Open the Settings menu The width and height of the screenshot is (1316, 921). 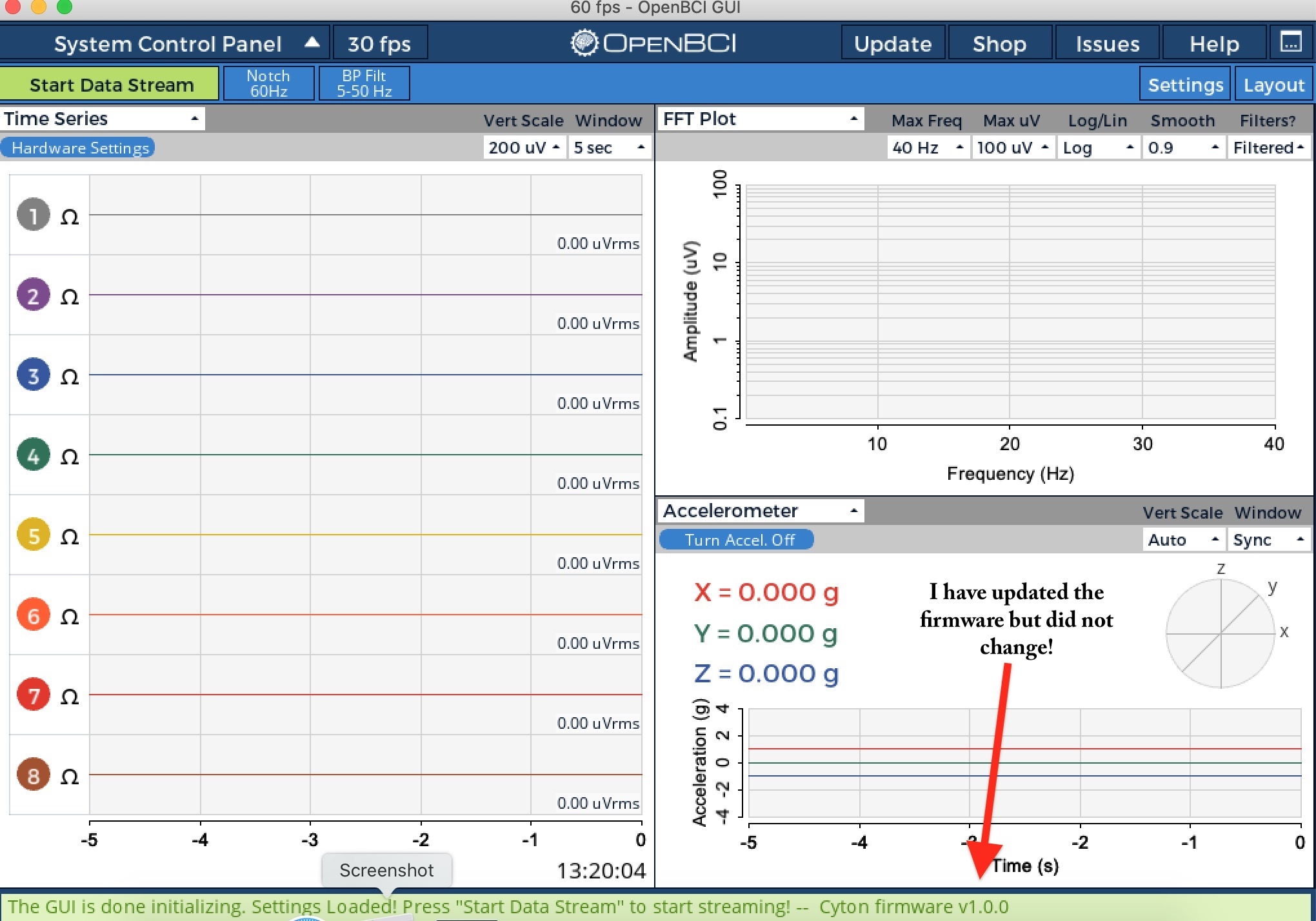pyautogui.click(x=1186, y=84)
